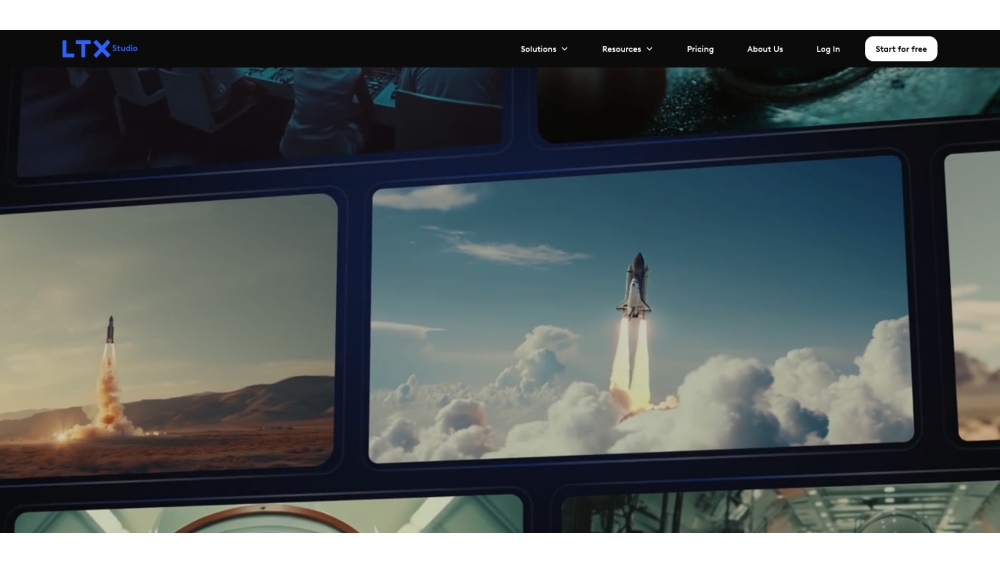Click the small rocket over the desert
This screenshot has height=563, width=1000.
pyautogui.click(x=110, y=330)
